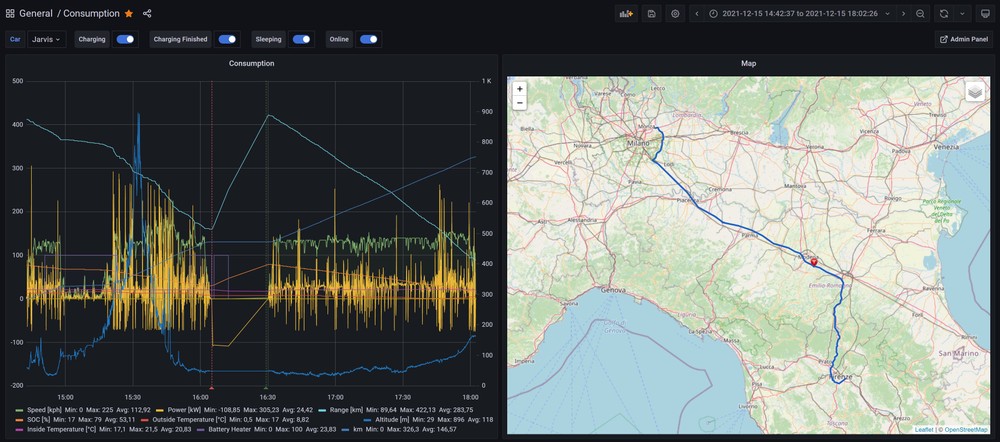The height and width of the screenshot is (442, 1000).
Task: Disable the Charging Finished switch
Action: tap(227, 40)
